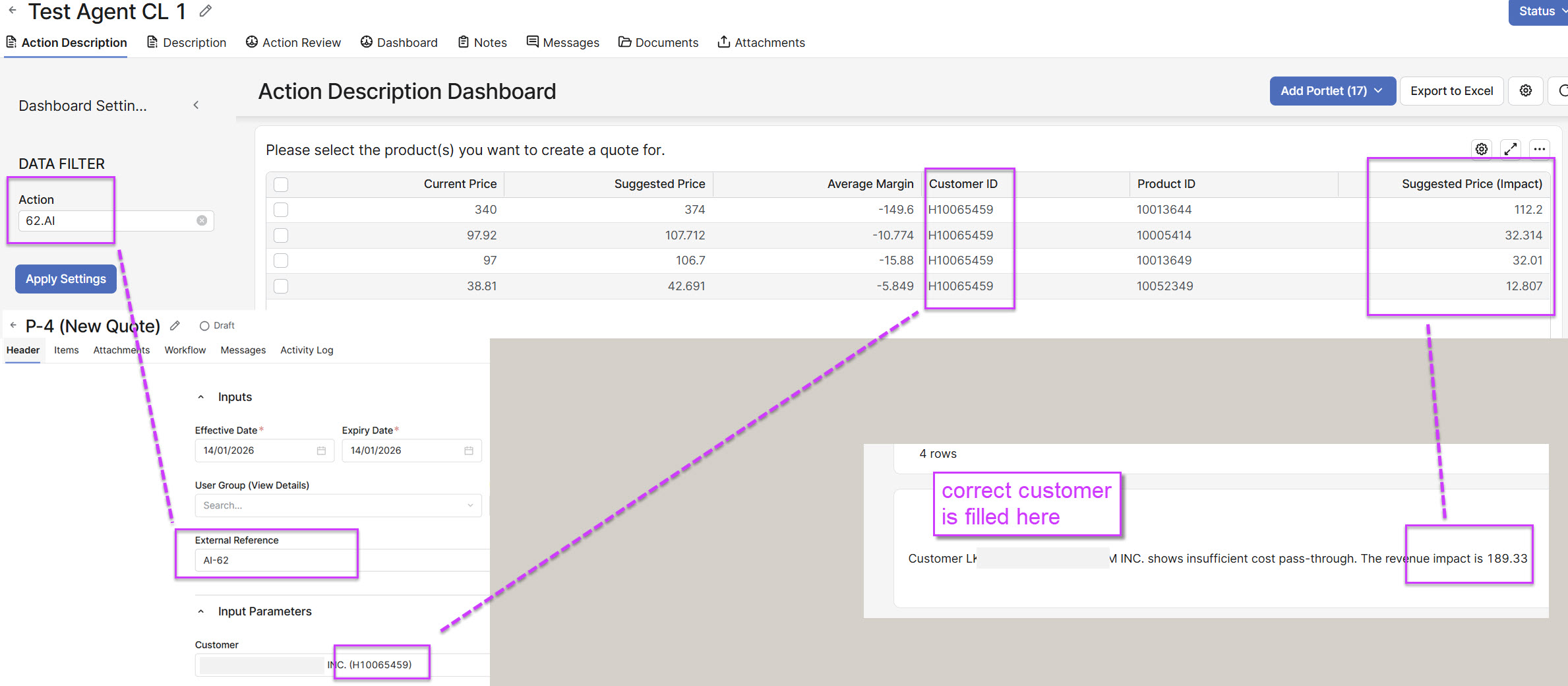This screenshot has height=686, width=1568.
Task: Open the Add Portlet (17) dropdown
Action: (1332, 91)
